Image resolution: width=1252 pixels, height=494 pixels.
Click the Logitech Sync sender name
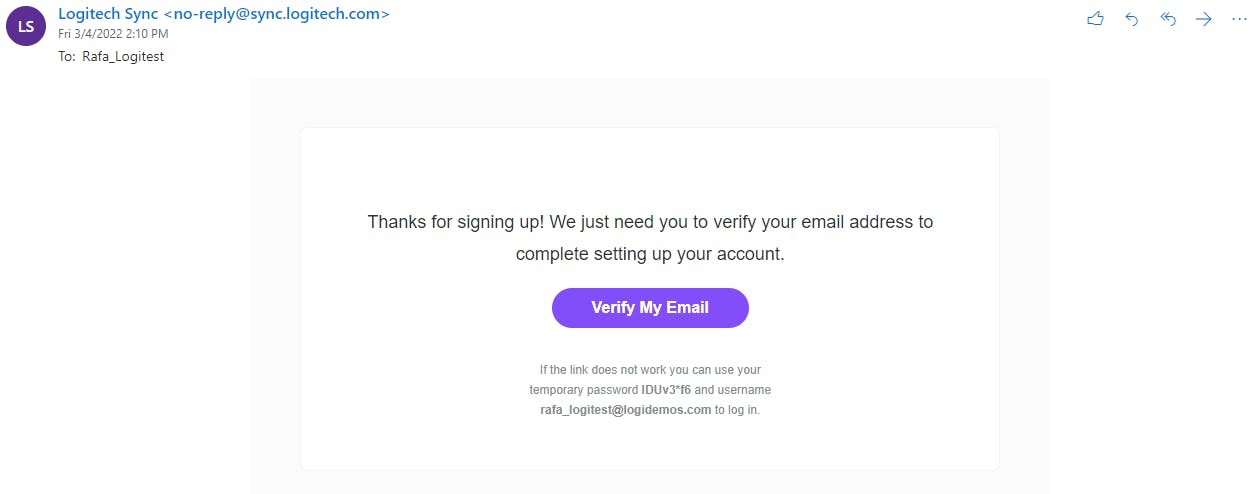click(108, 14)
